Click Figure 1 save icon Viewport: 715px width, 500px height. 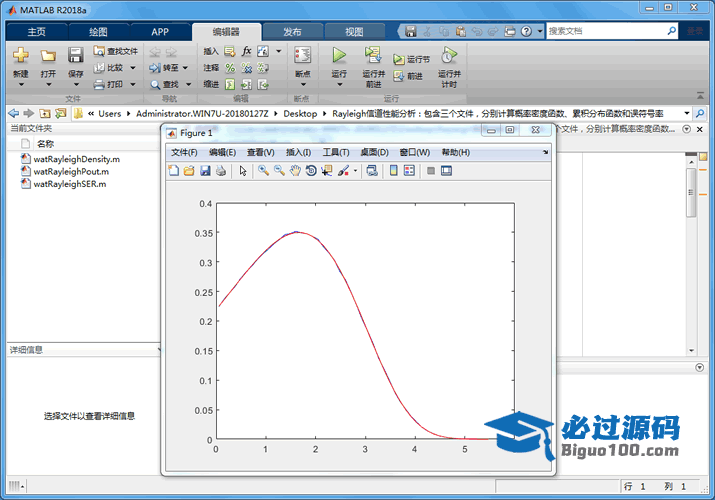(x=205, y=171)
